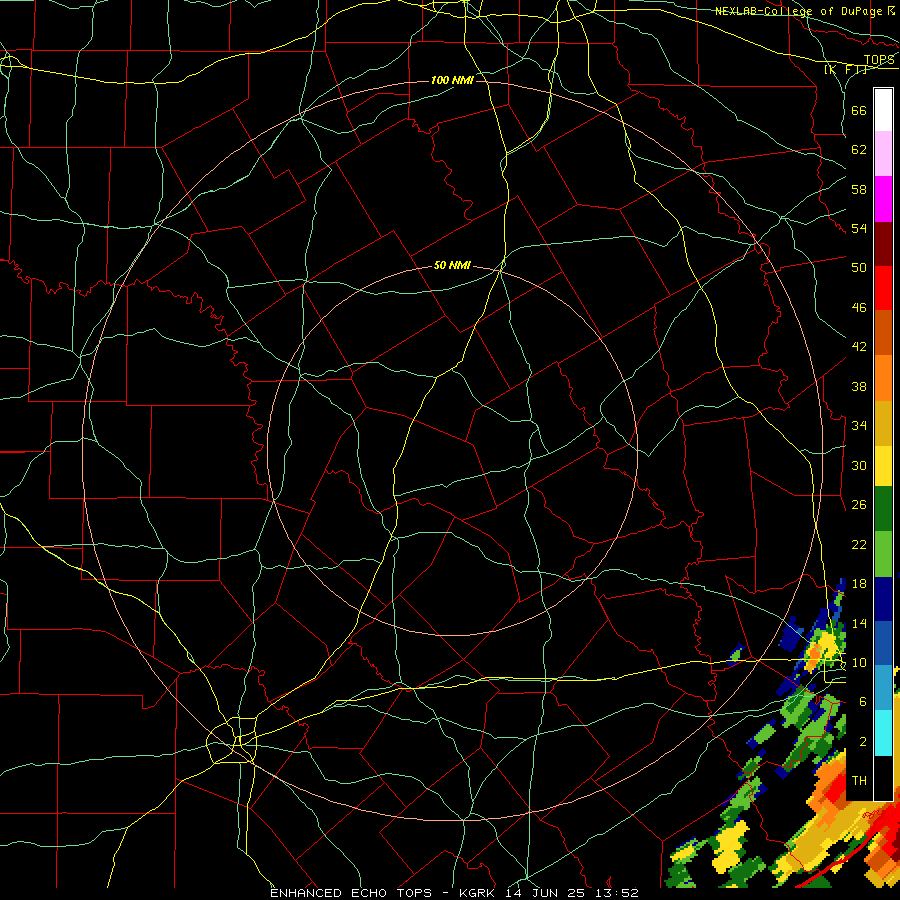Select the legend value "38"
900x900 pixels.
coord(859,386)
